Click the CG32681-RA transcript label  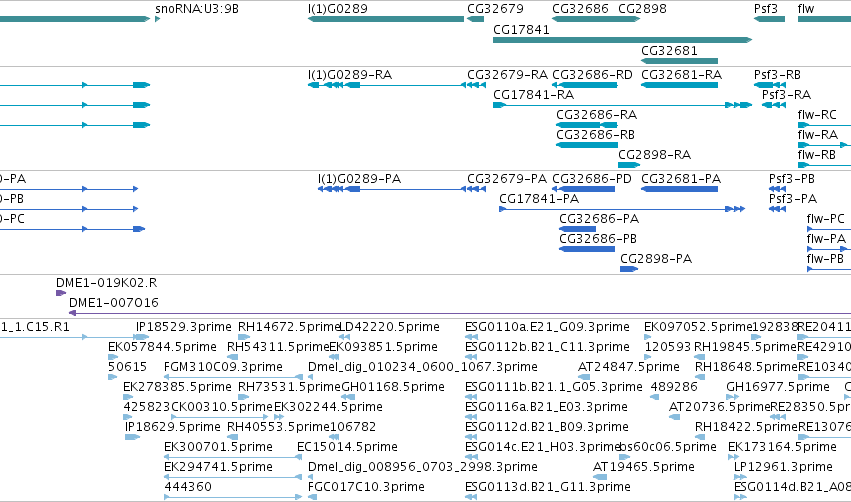(681, 74)
